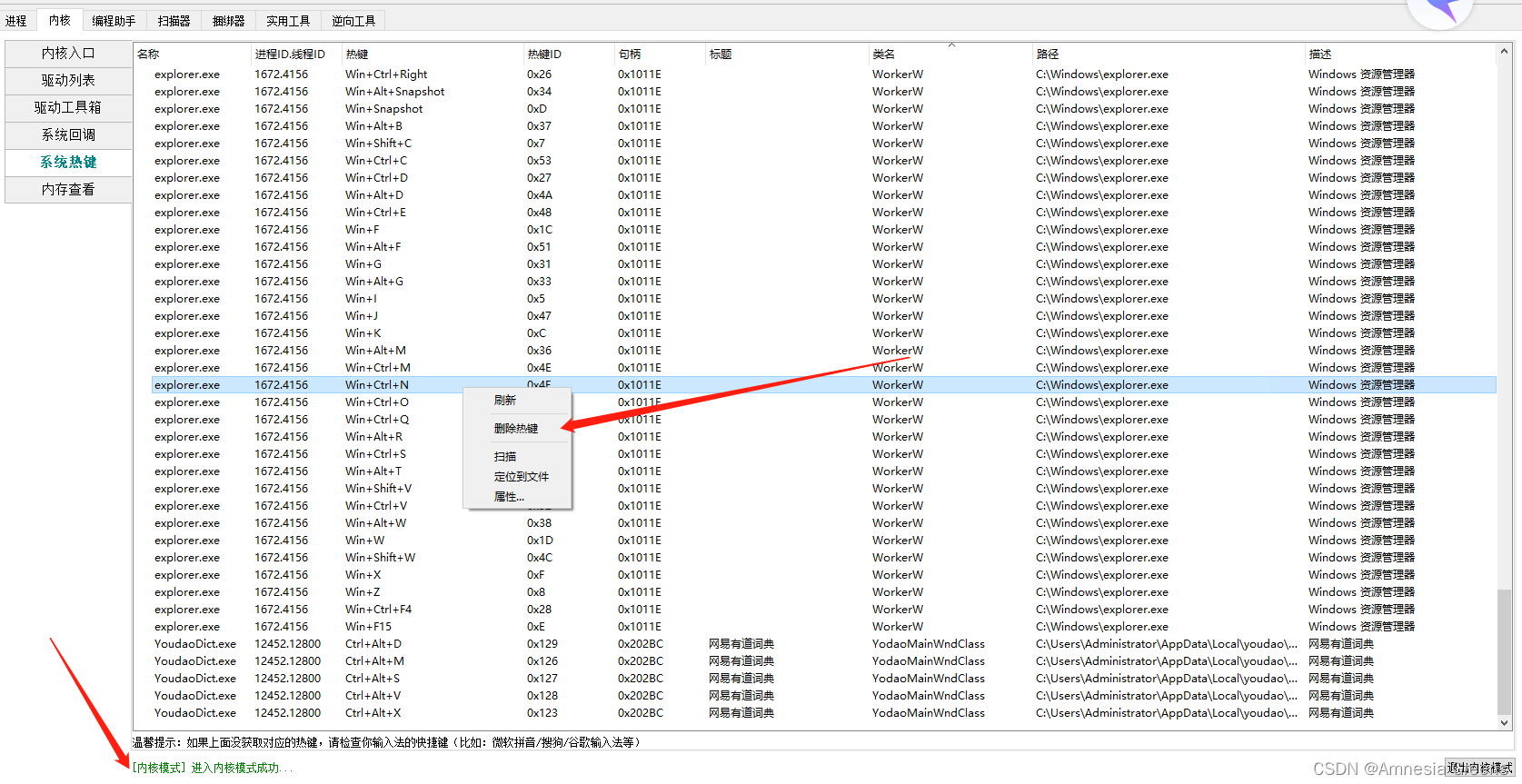Select the Win+Alt+B row

(823, 126)
